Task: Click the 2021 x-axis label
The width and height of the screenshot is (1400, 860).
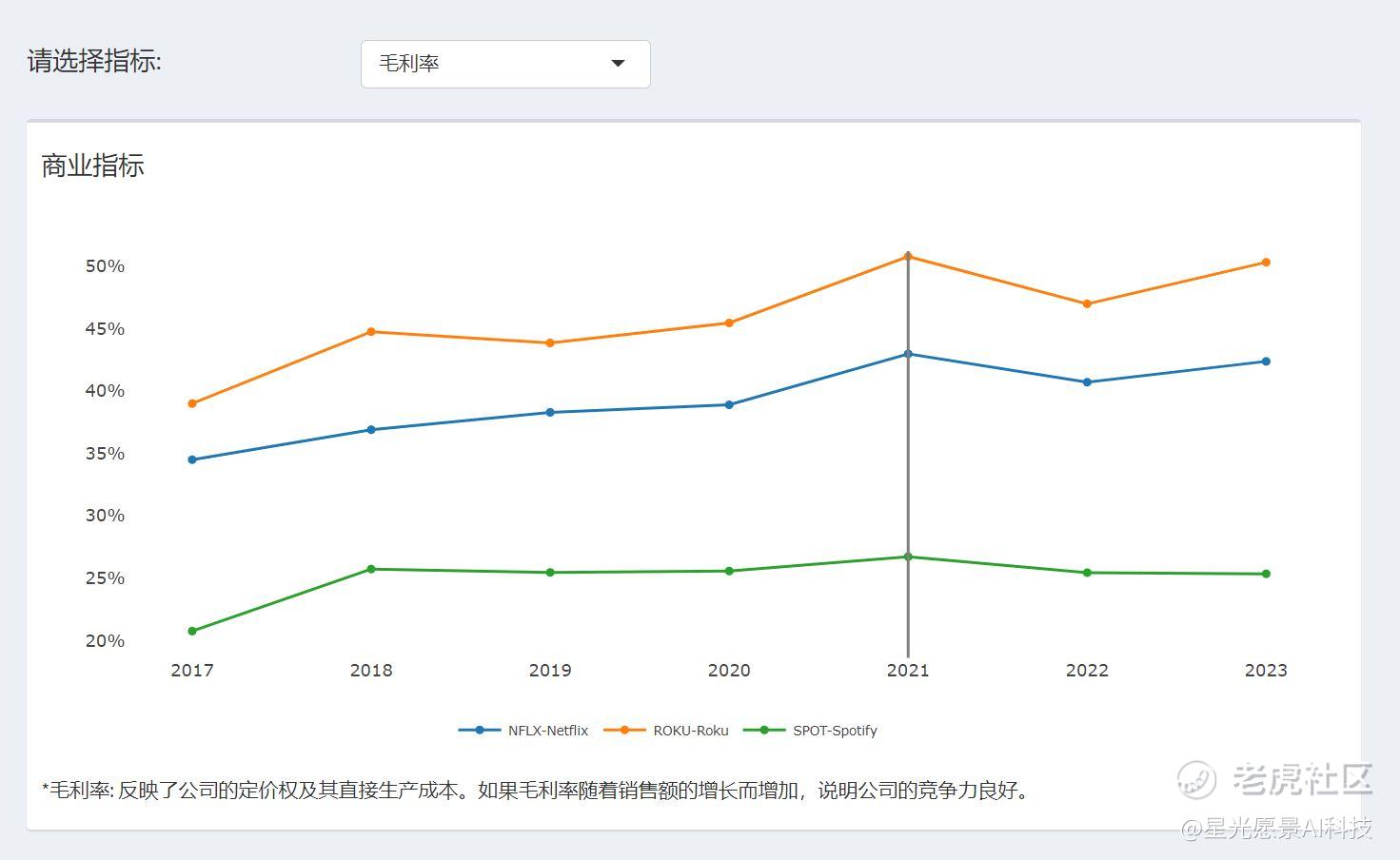Action: pos(908,670)
